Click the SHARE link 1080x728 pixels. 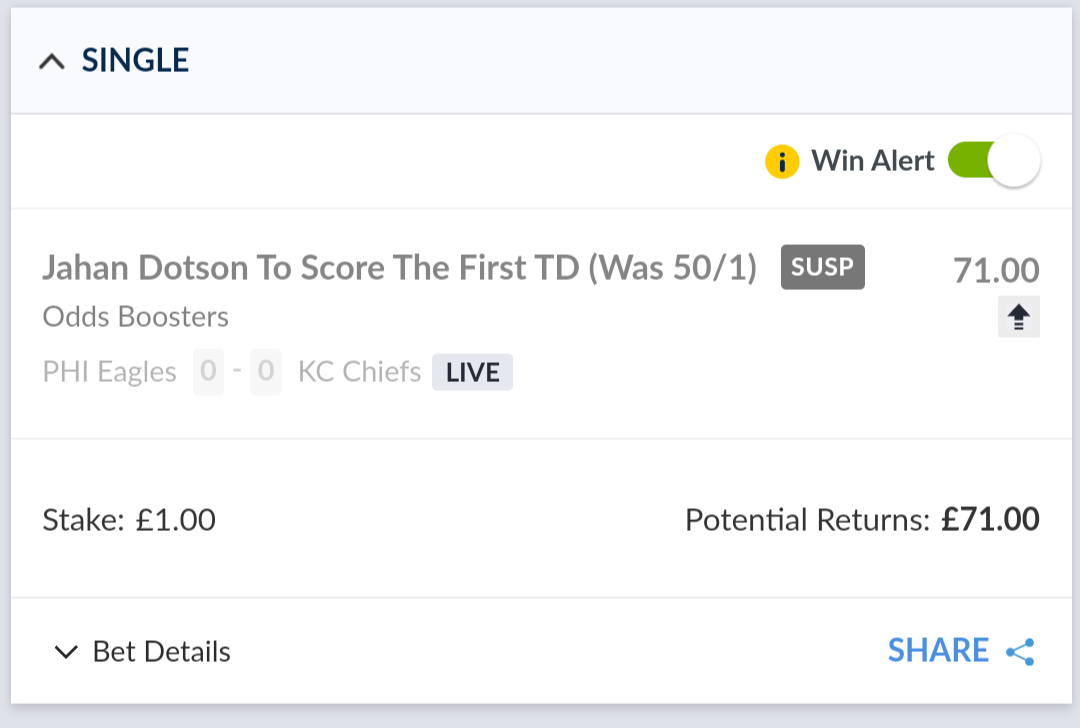pos(938,651)
